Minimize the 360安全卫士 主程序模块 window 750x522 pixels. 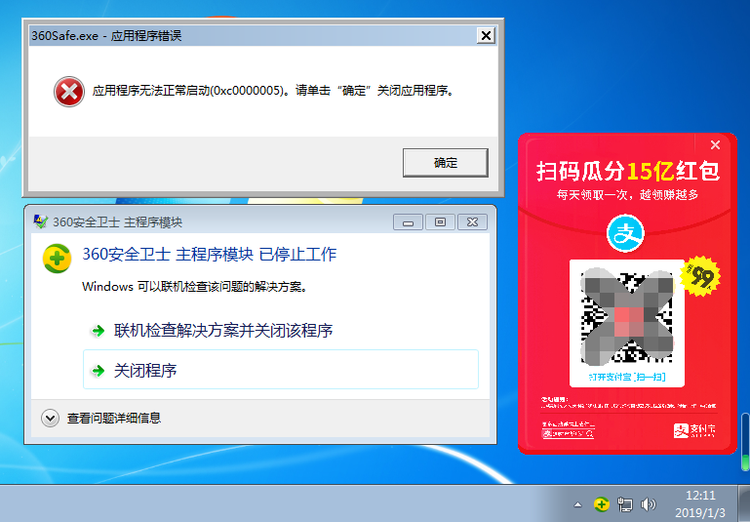coord(408,222)
